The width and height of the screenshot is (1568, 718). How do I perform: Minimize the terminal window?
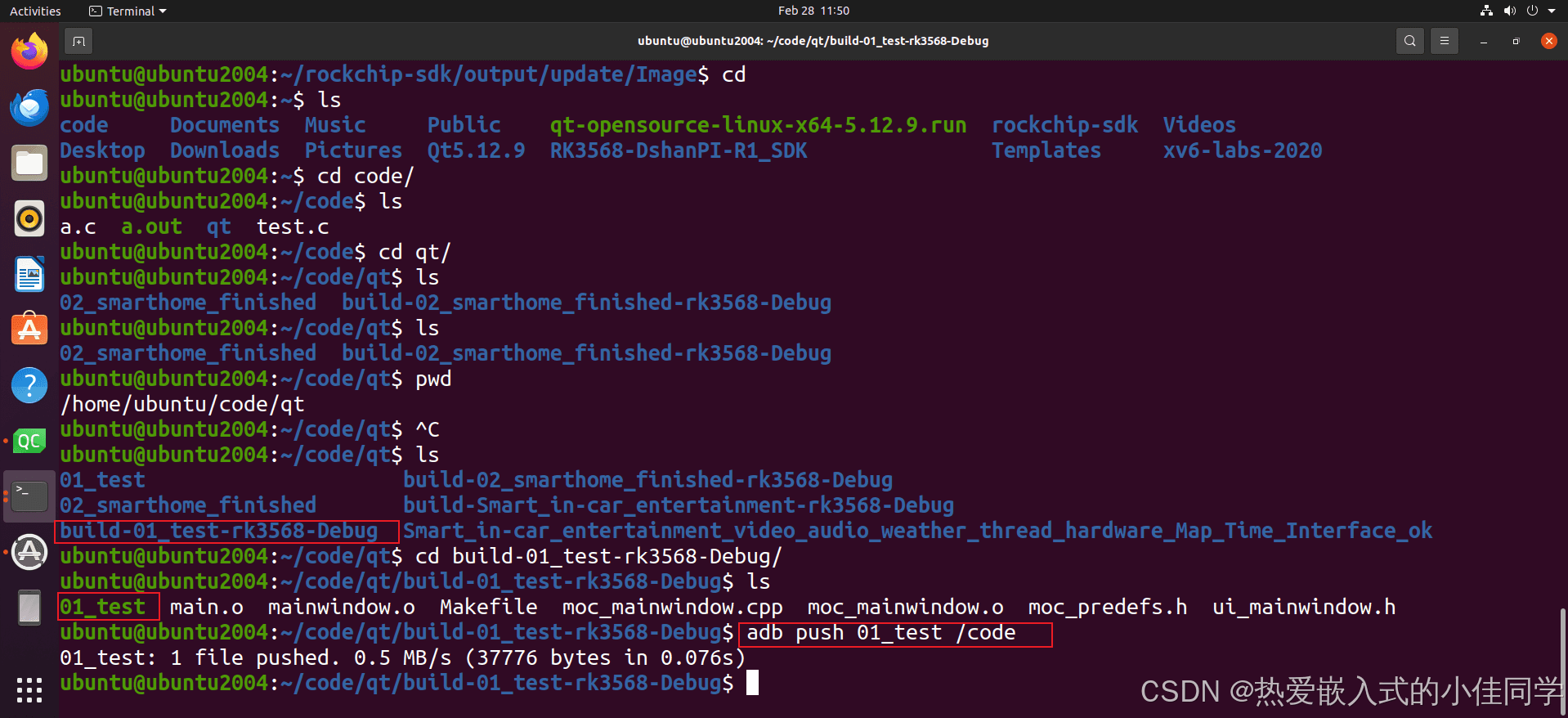1483,41
